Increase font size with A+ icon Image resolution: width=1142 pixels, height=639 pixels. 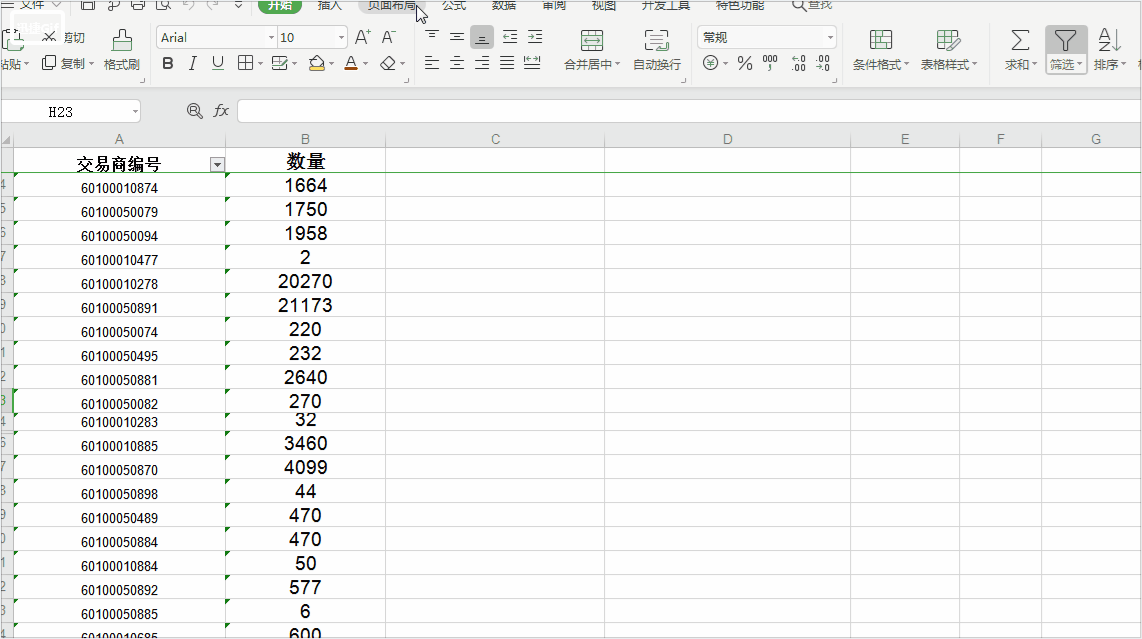(363, 37)
